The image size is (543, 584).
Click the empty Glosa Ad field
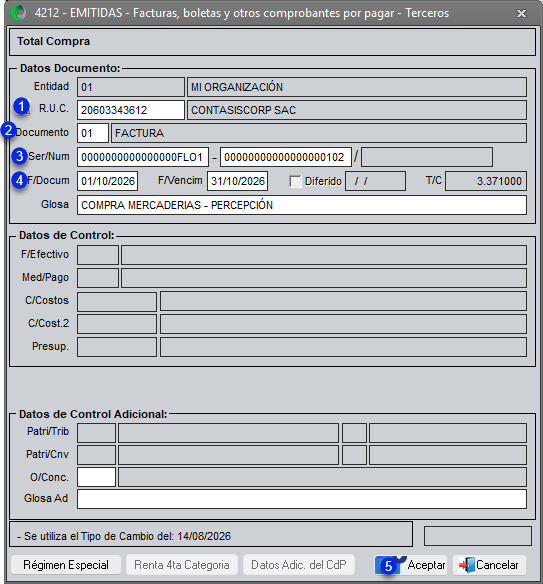coord(302,499)
